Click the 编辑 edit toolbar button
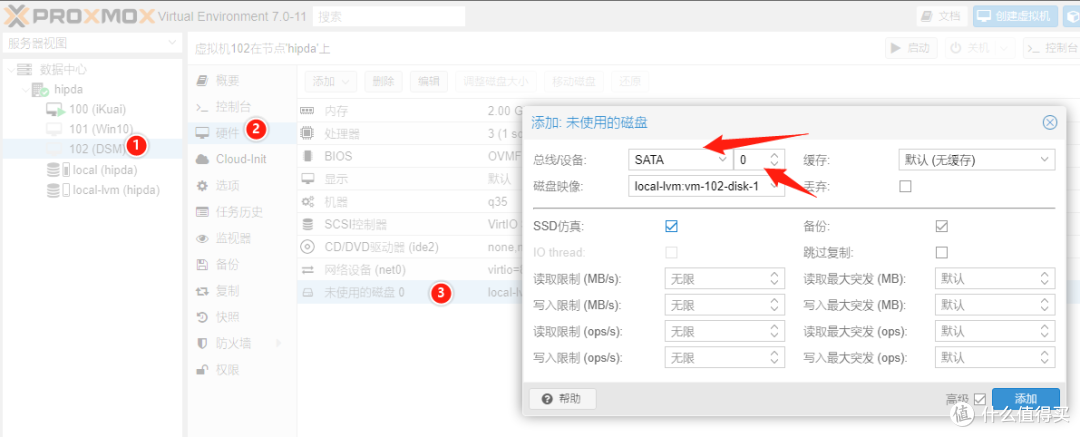This screenshot has width=1080, height=437. click(x=429, y=81)
